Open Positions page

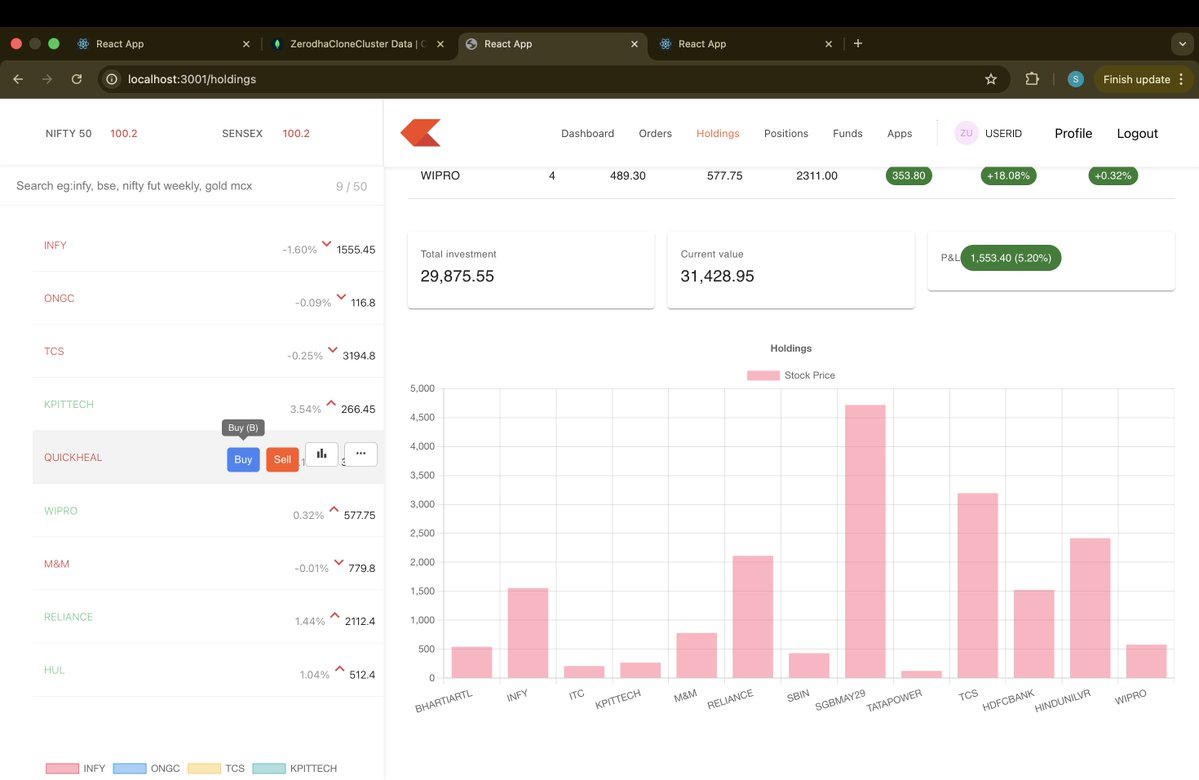tap(785, 133)
